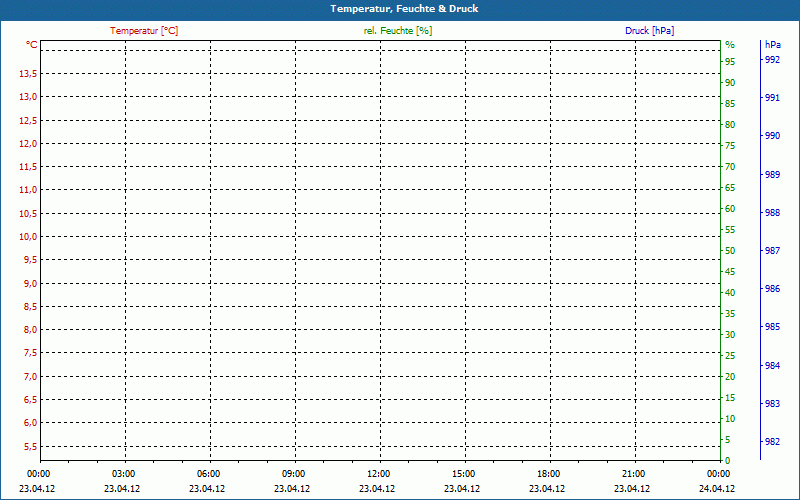
Task: Click the 25 humidity axis value
Action: click(730, 356)
